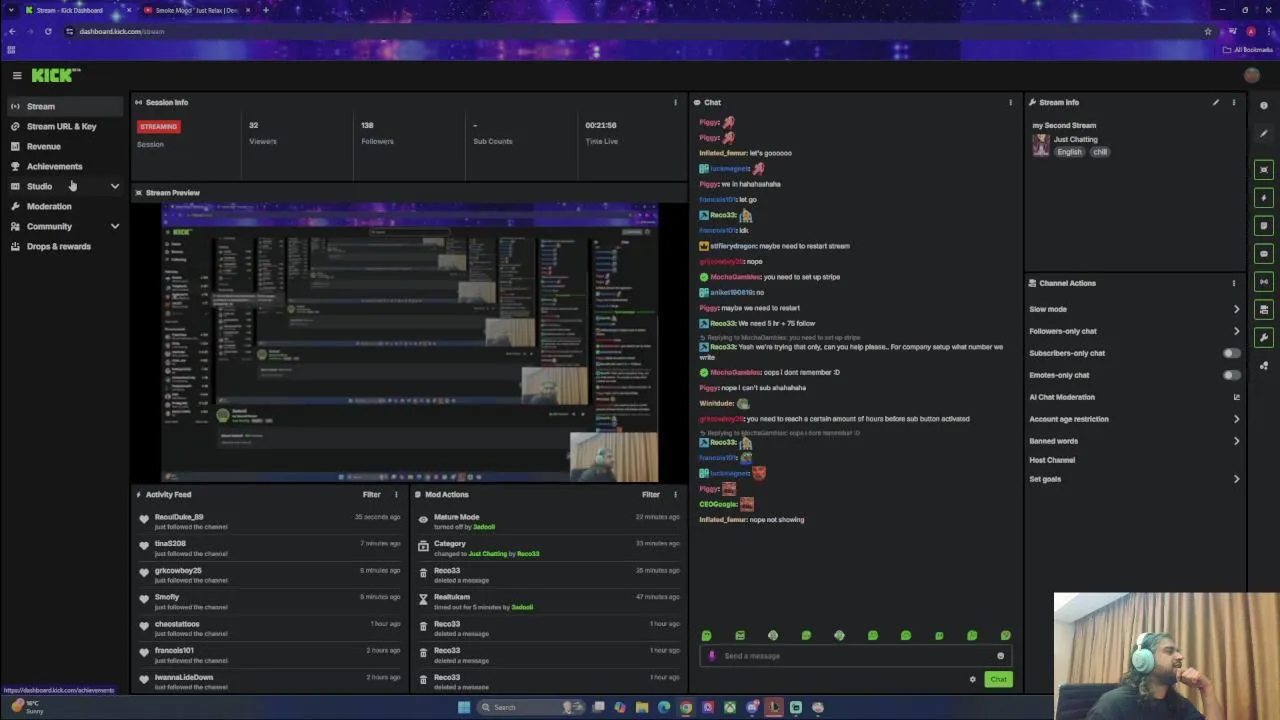Click the Moderation wrench icon in sidebar
Viewport: 1280px width, 720px height.
(x=15, y=206)
